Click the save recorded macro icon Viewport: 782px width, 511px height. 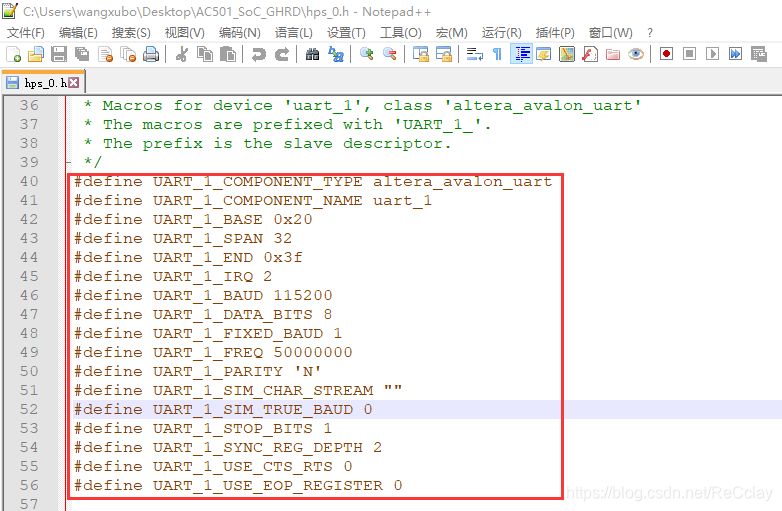click(759, 54)
